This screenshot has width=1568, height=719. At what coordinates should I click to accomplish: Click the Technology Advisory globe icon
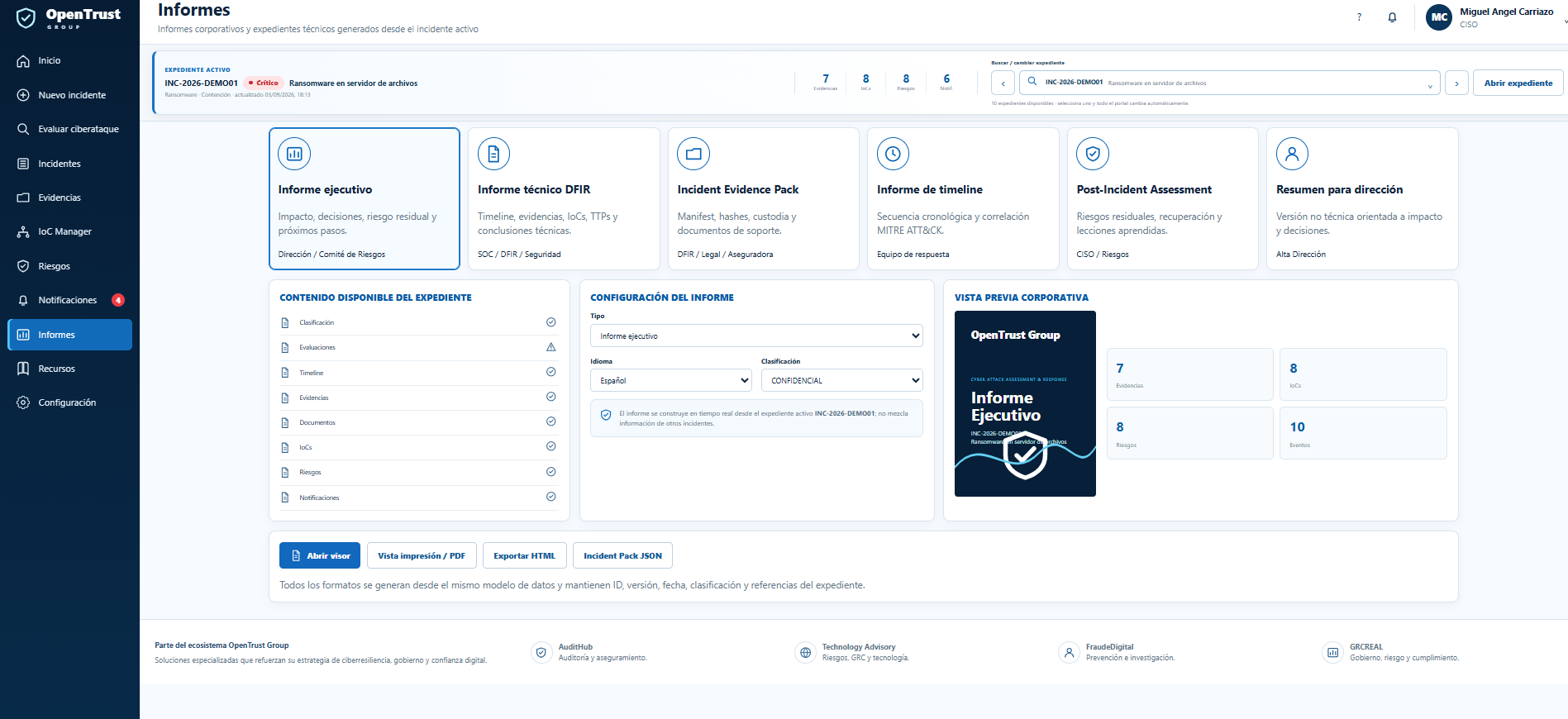click(x=805, y=652)
